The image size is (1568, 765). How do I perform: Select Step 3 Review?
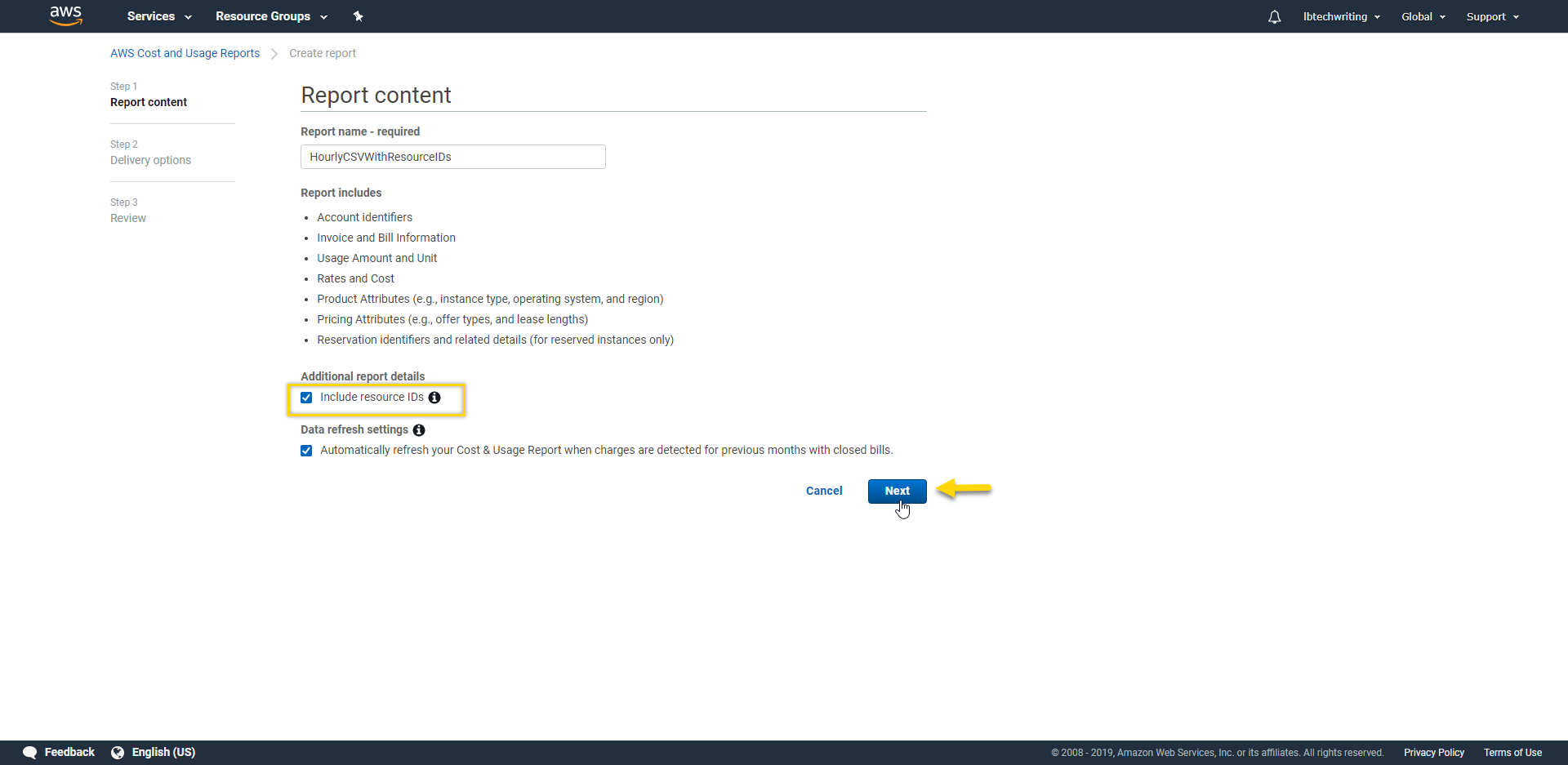[128, 211]
